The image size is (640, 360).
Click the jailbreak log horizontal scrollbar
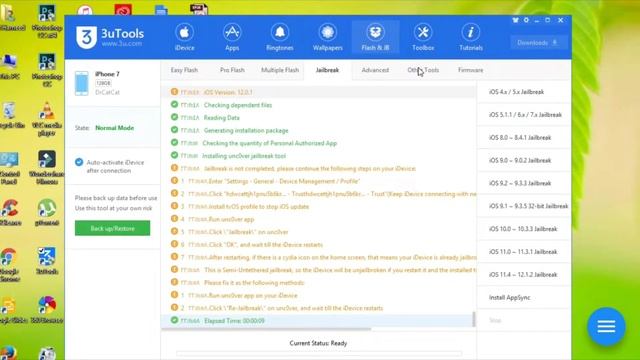pos(266,329)
